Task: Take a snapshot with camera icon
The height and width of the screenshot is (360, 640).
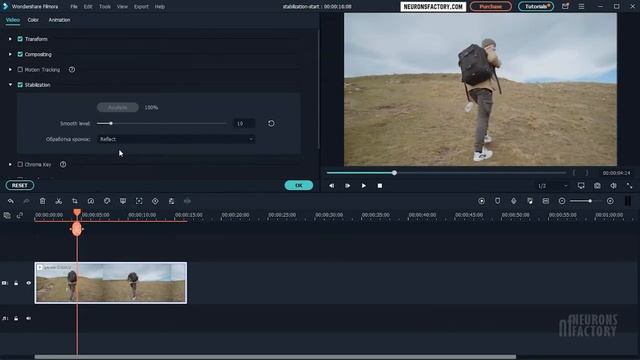Action: point(597,186)
